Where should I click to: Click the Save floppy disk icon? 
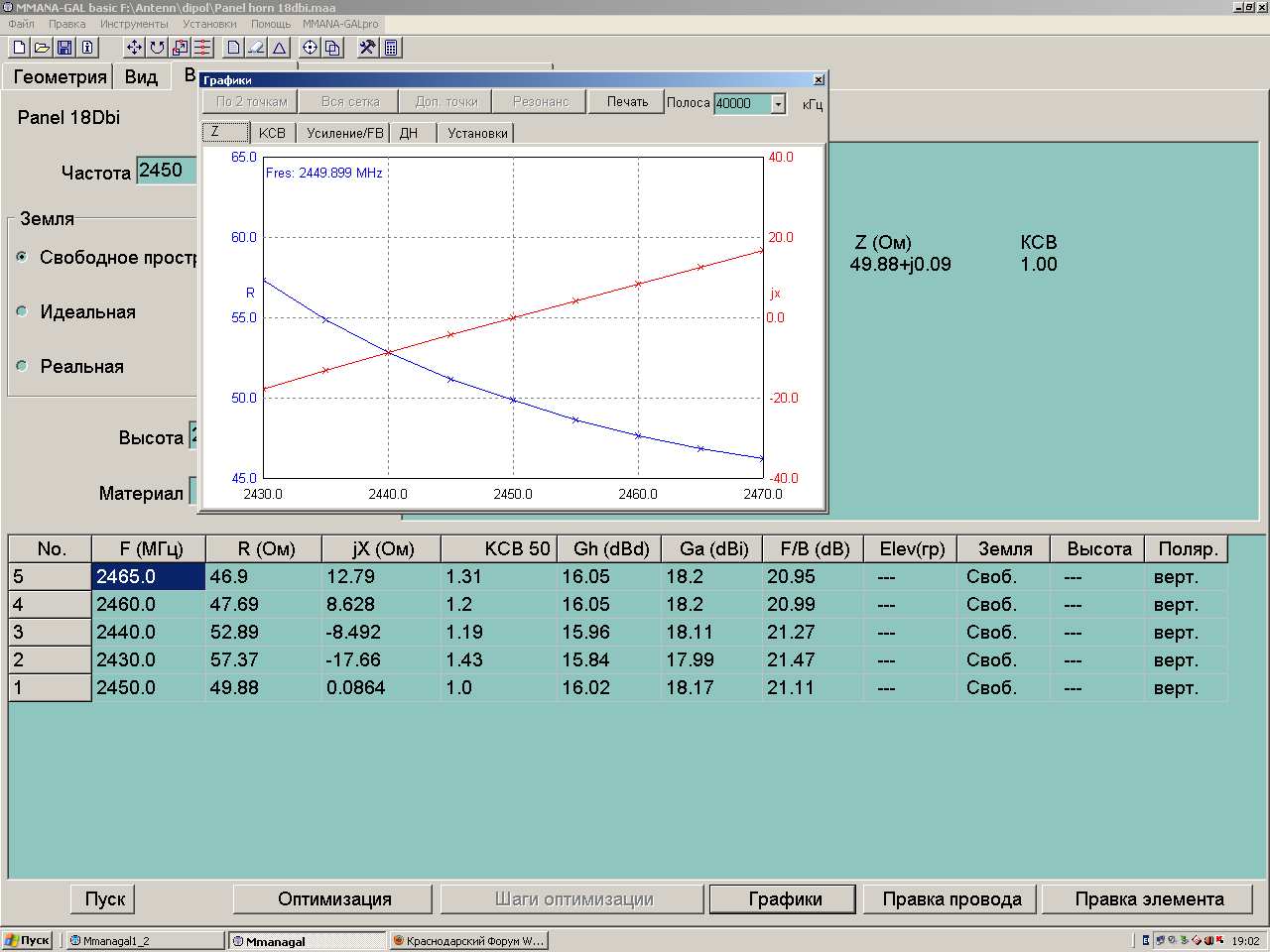[64, 48]
